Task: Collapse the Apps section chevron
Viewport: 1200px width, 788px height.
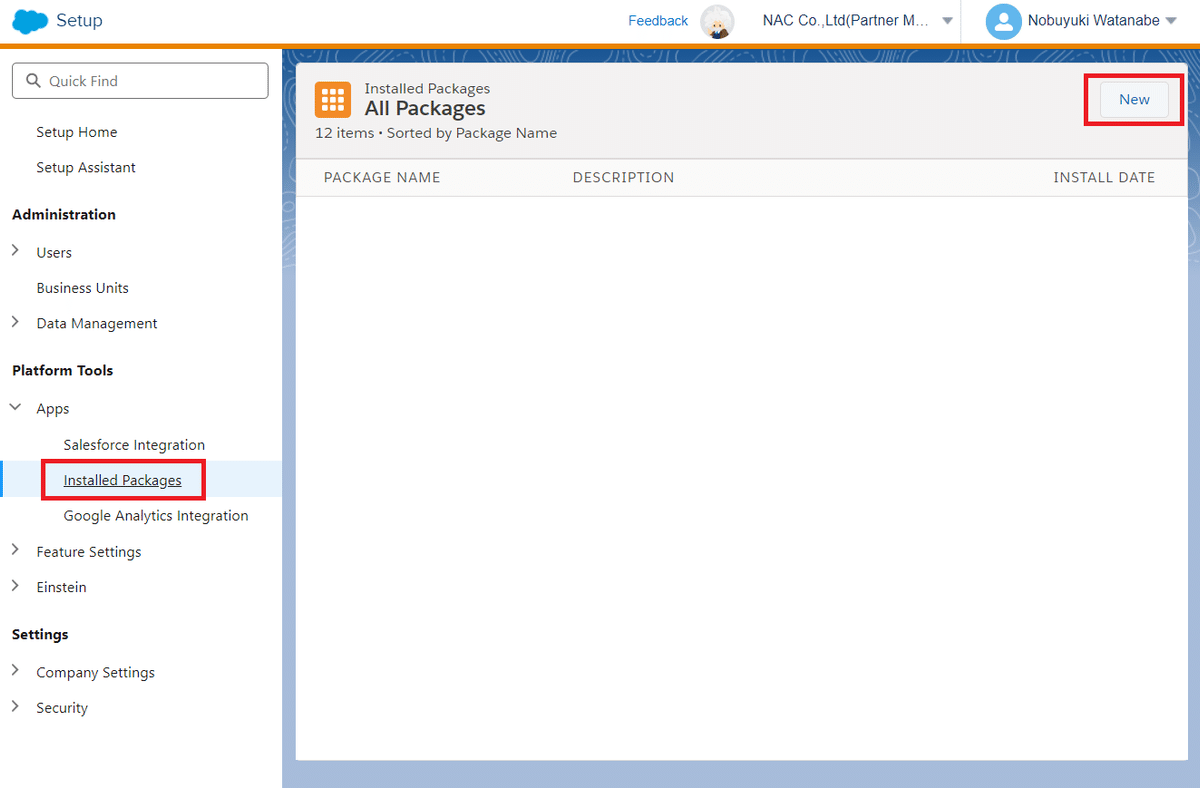Action: (15, 408)
